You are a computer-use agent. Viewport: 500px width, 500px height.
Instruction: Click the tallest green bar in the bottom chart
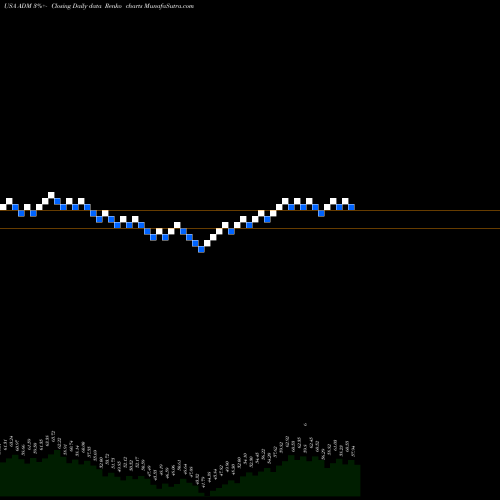pyautogui.click(x=57, y=473)
